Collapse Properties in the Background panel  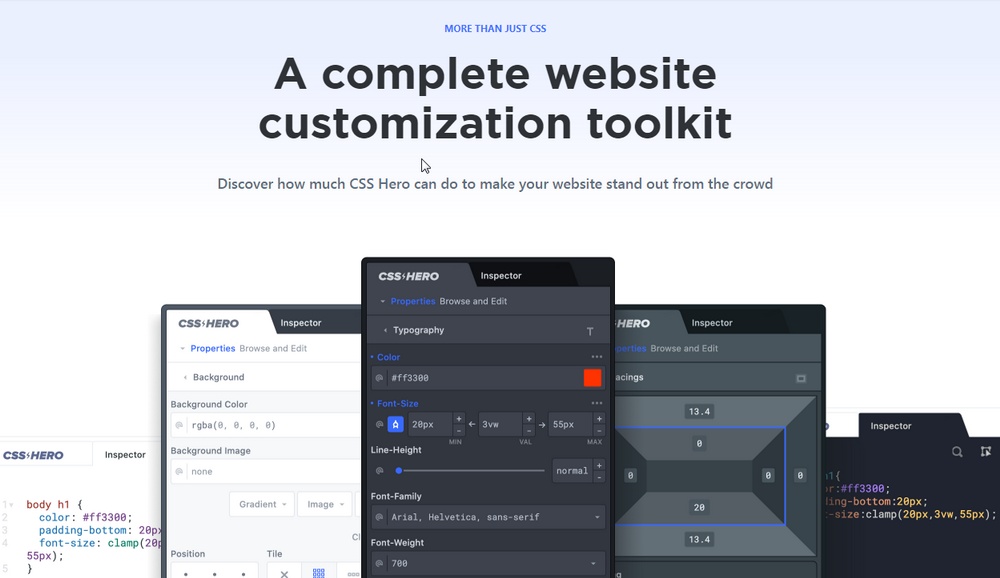[182, 348]
